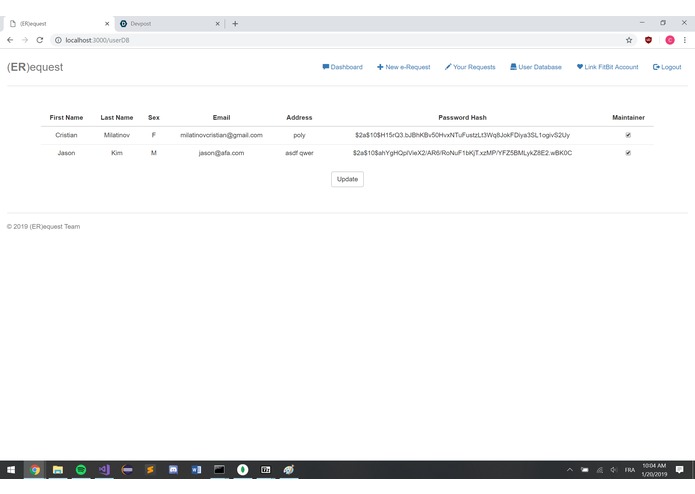Viewport: 695px width, 494px height.
Task: Close the (ER)equest tab
Action: 107,23
